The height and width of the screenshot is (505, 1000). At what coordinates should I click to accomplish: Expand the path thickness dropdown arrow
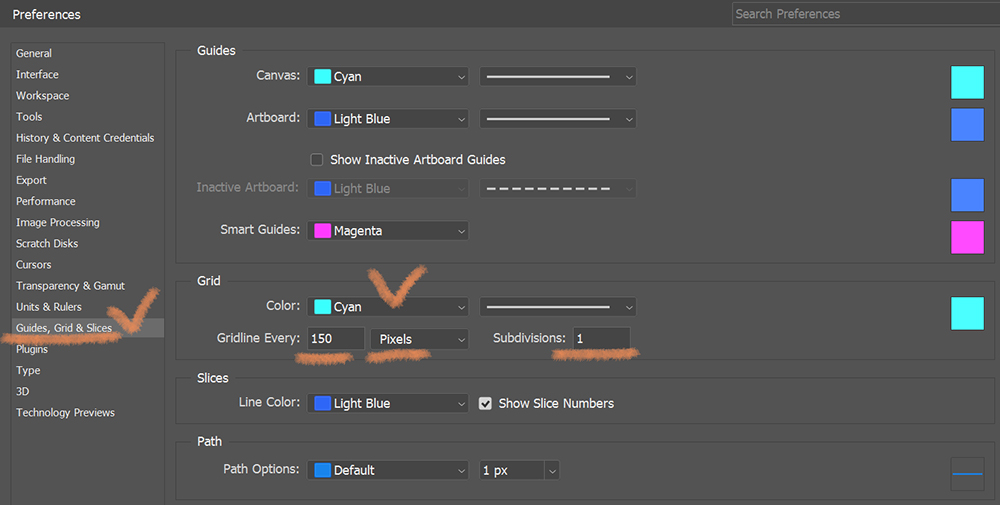tap(552, 471)
